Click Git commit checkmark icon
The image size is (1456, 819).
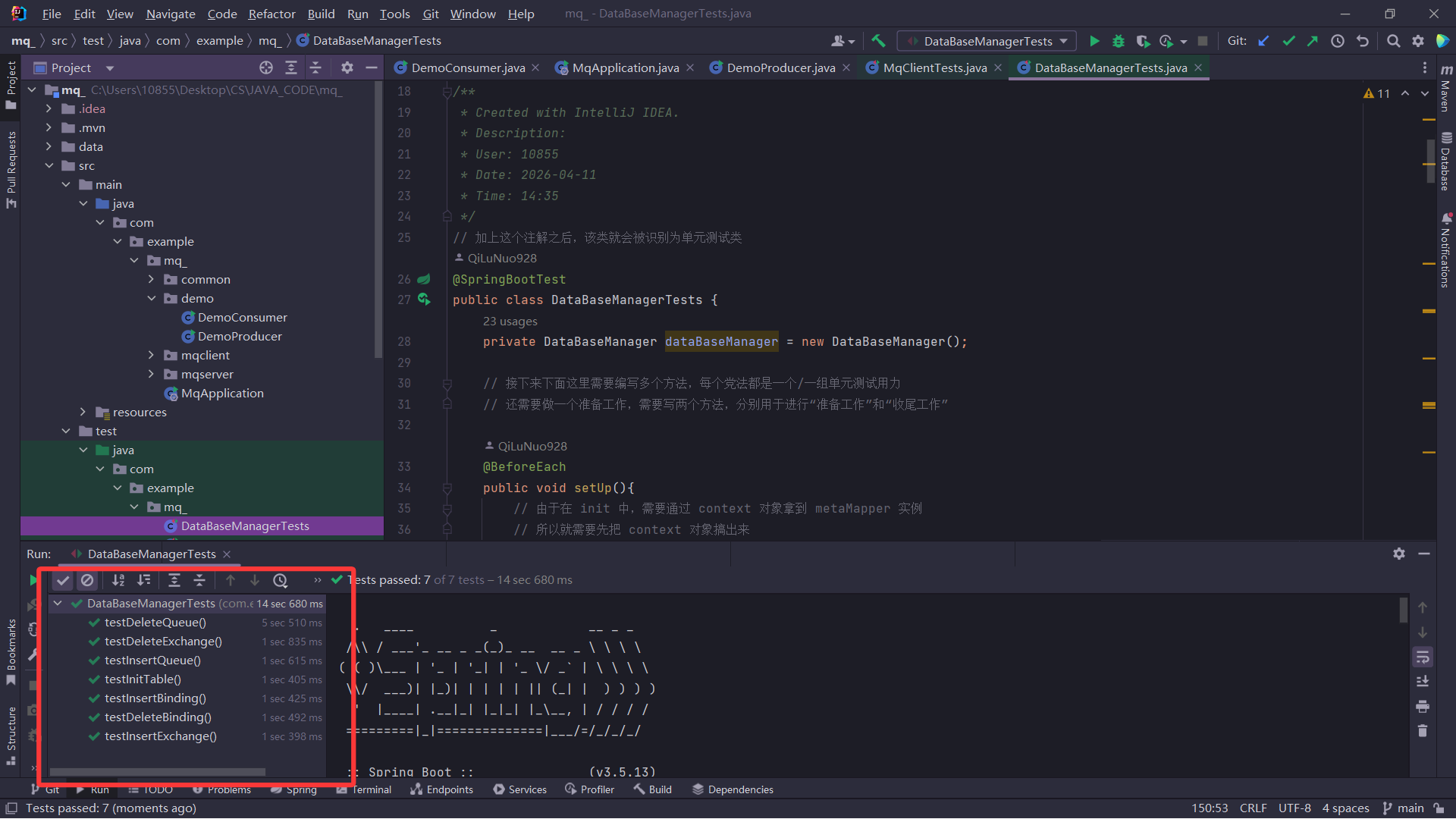1288,41
